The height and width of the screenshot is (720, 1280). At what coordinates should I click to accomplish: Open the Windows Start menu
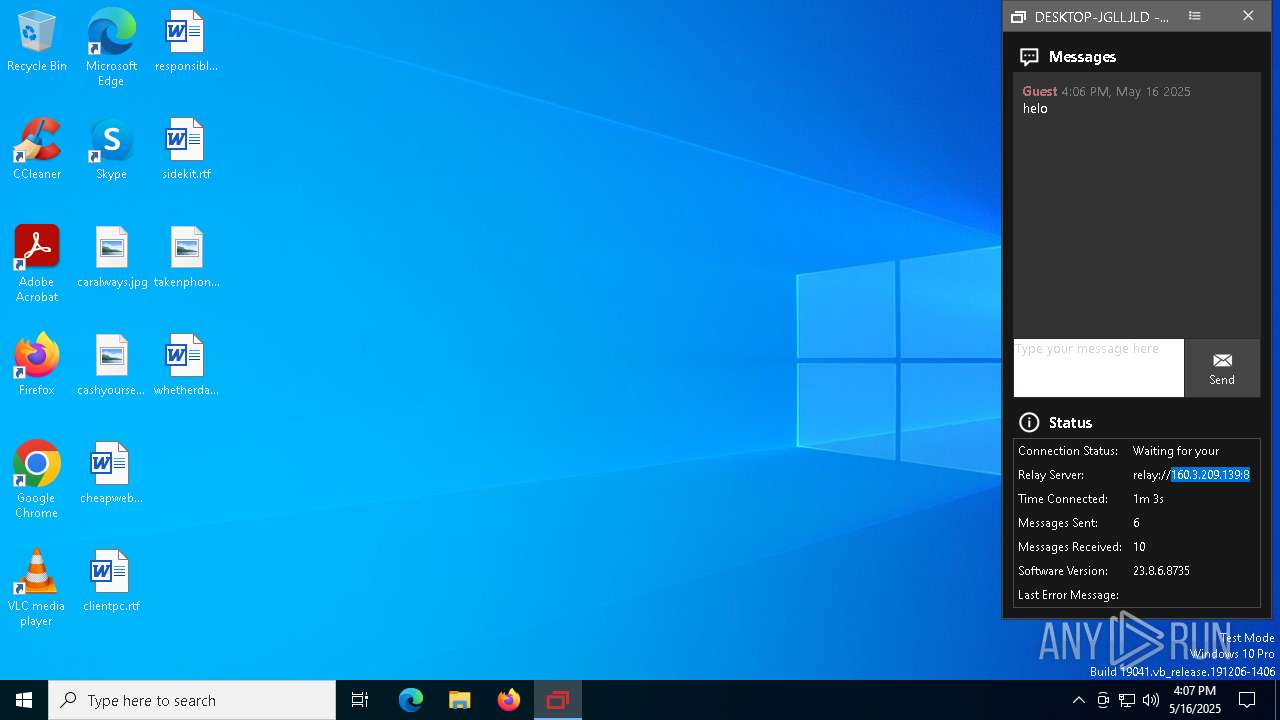(24, 700)
